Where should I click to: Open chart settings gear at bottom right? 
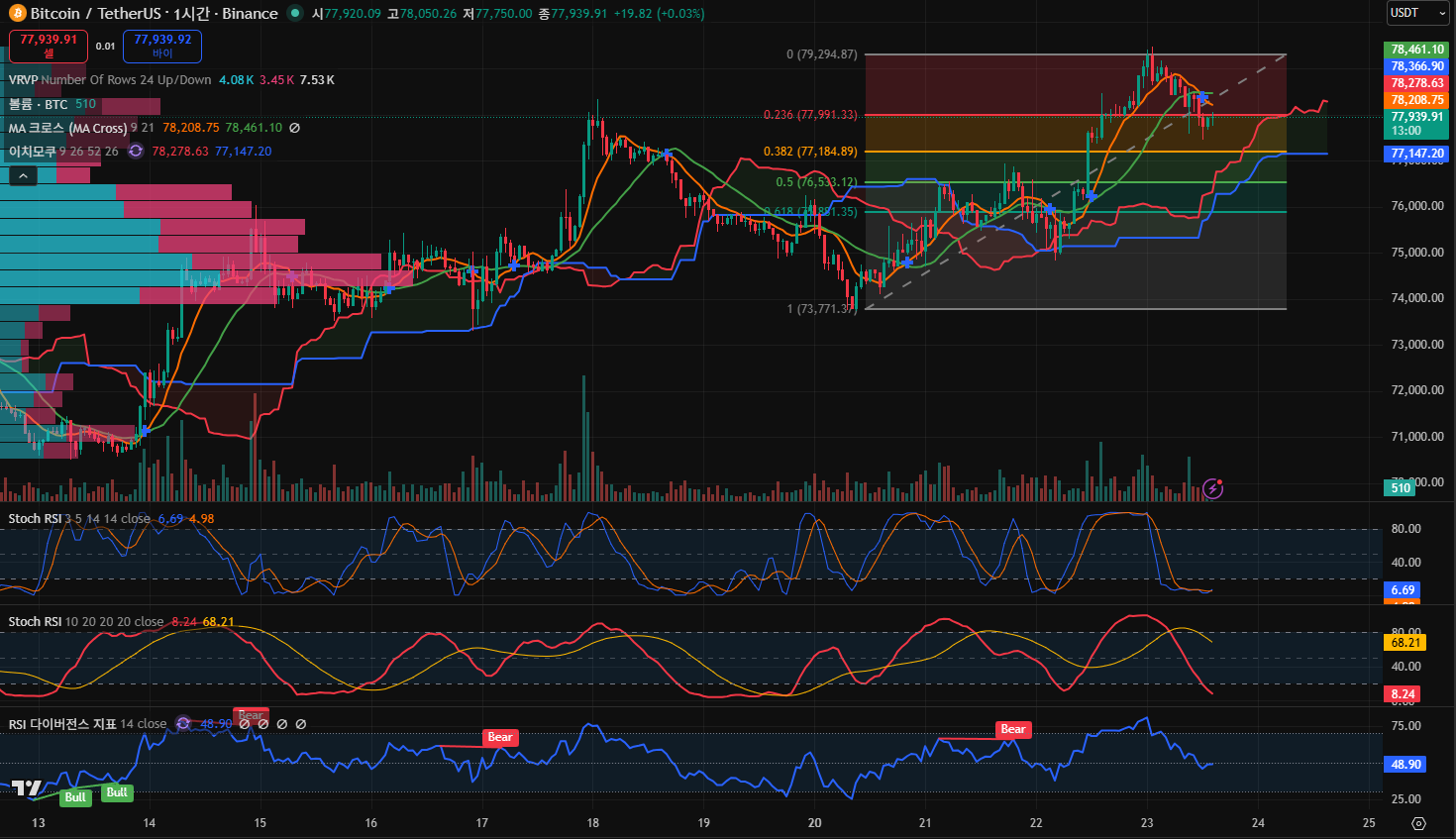point(1418,823)
